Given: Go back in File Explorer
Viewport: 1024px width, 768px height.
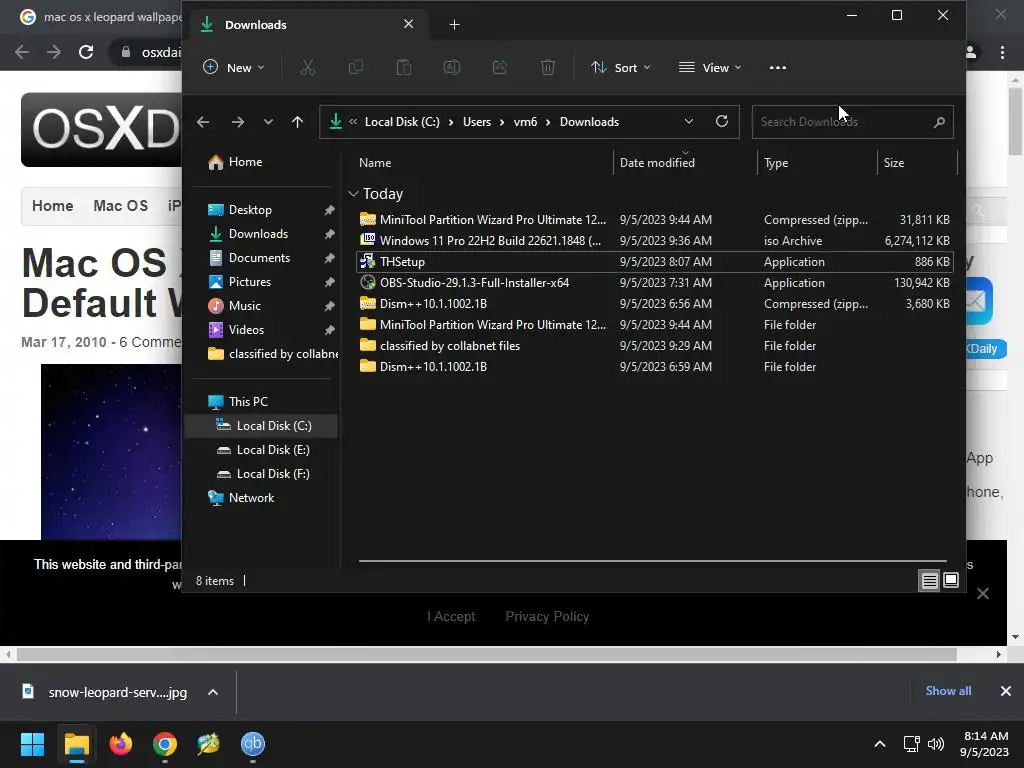Looking at the screenshot, I should 203,122.
